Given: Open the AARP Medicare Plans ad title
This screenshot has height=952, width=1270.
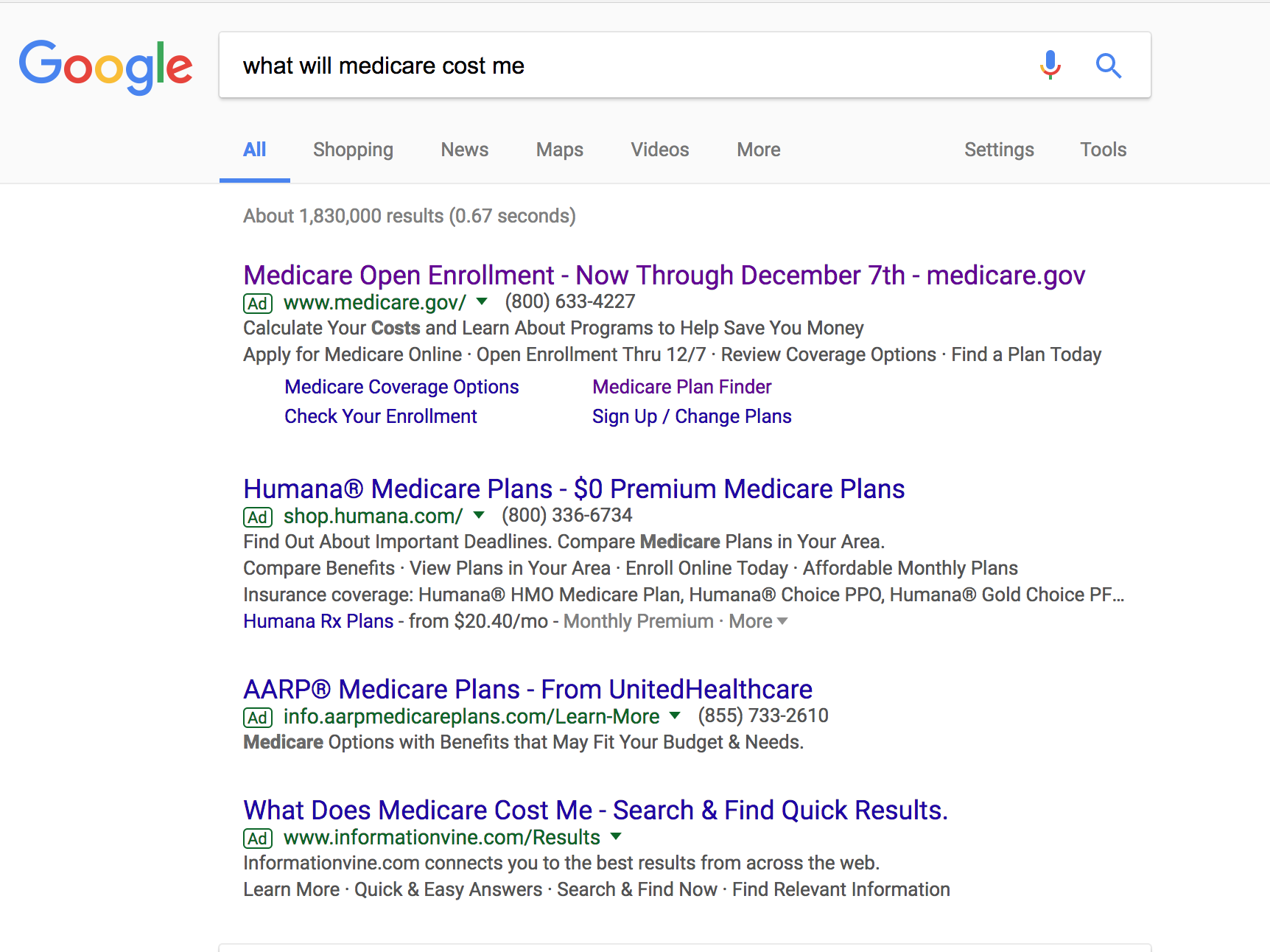Looking at the screenshot, I should pyautogui.click(x=528, y=689).
